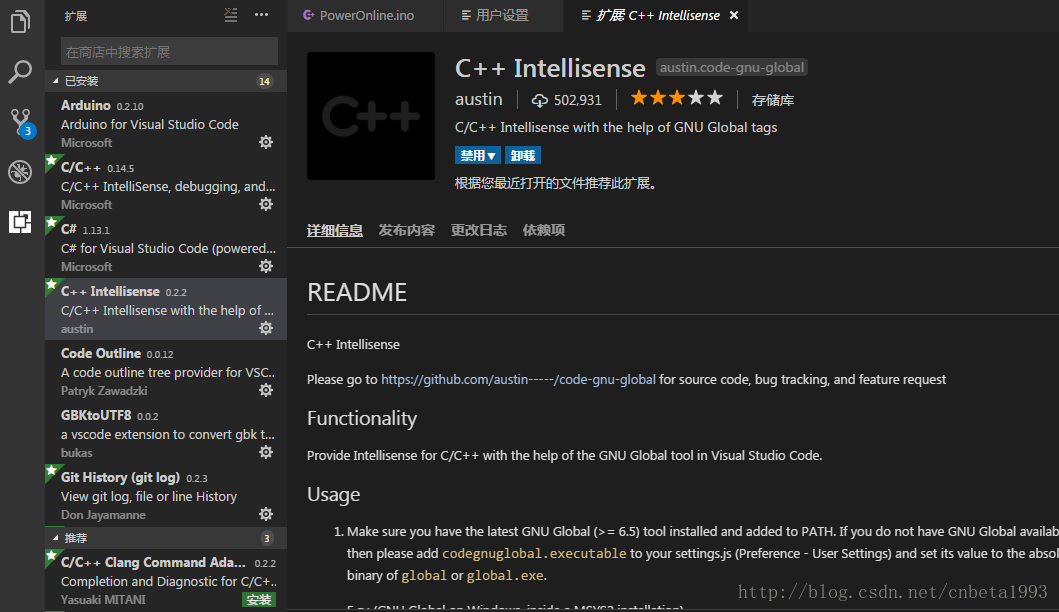The height and width of the screenshot is (612, 1059).
Task: Open gear settings for C/C++ extension
Action: point(266,204)
